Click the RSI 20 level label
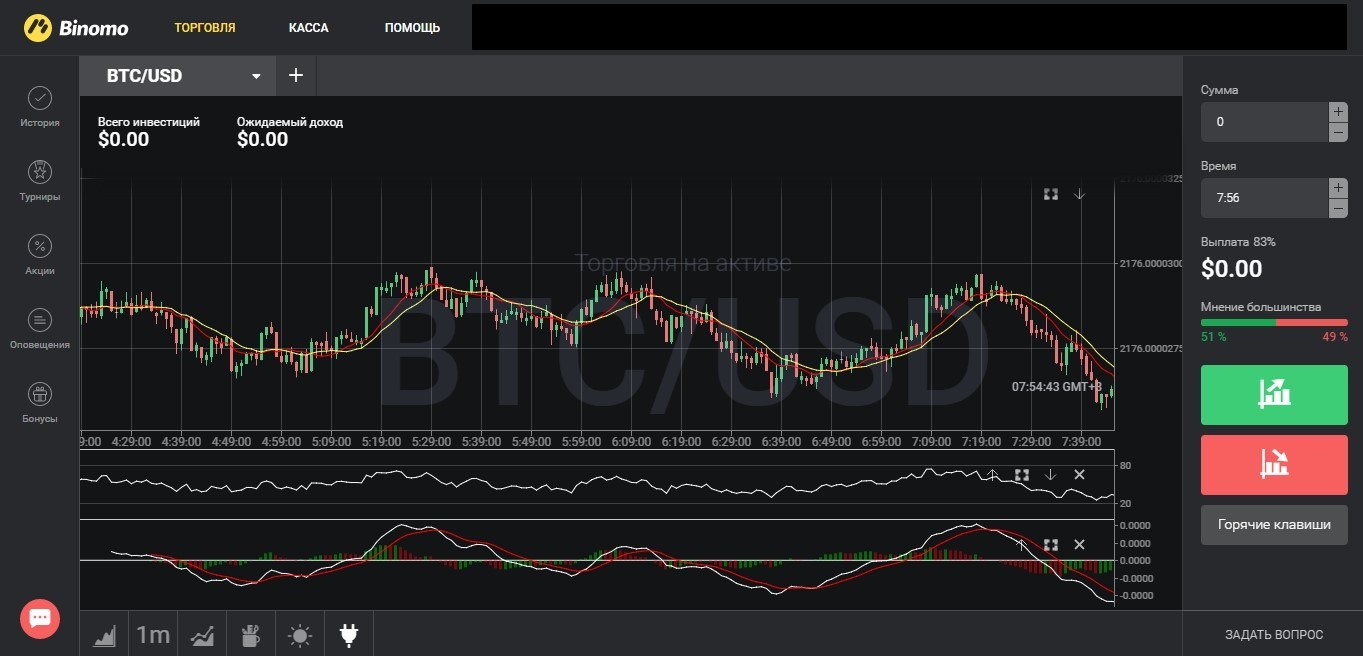The height and width of the screenshot is (656, 1363). (1125, 503)
